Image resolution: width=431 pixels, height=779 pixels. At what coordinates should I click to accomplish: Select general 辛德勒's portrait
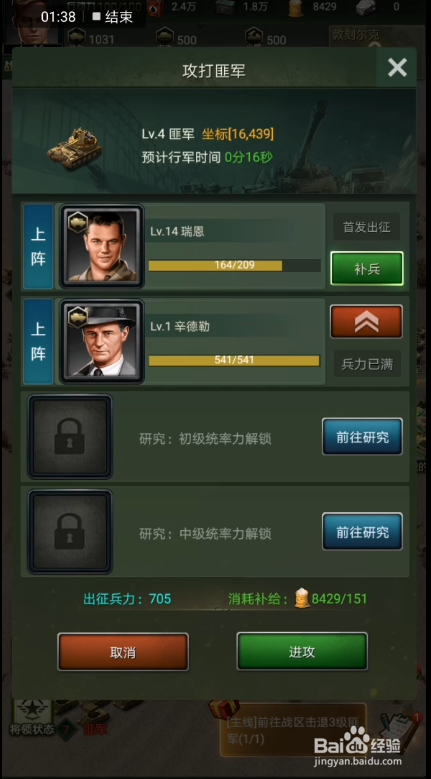pos(102,341)
